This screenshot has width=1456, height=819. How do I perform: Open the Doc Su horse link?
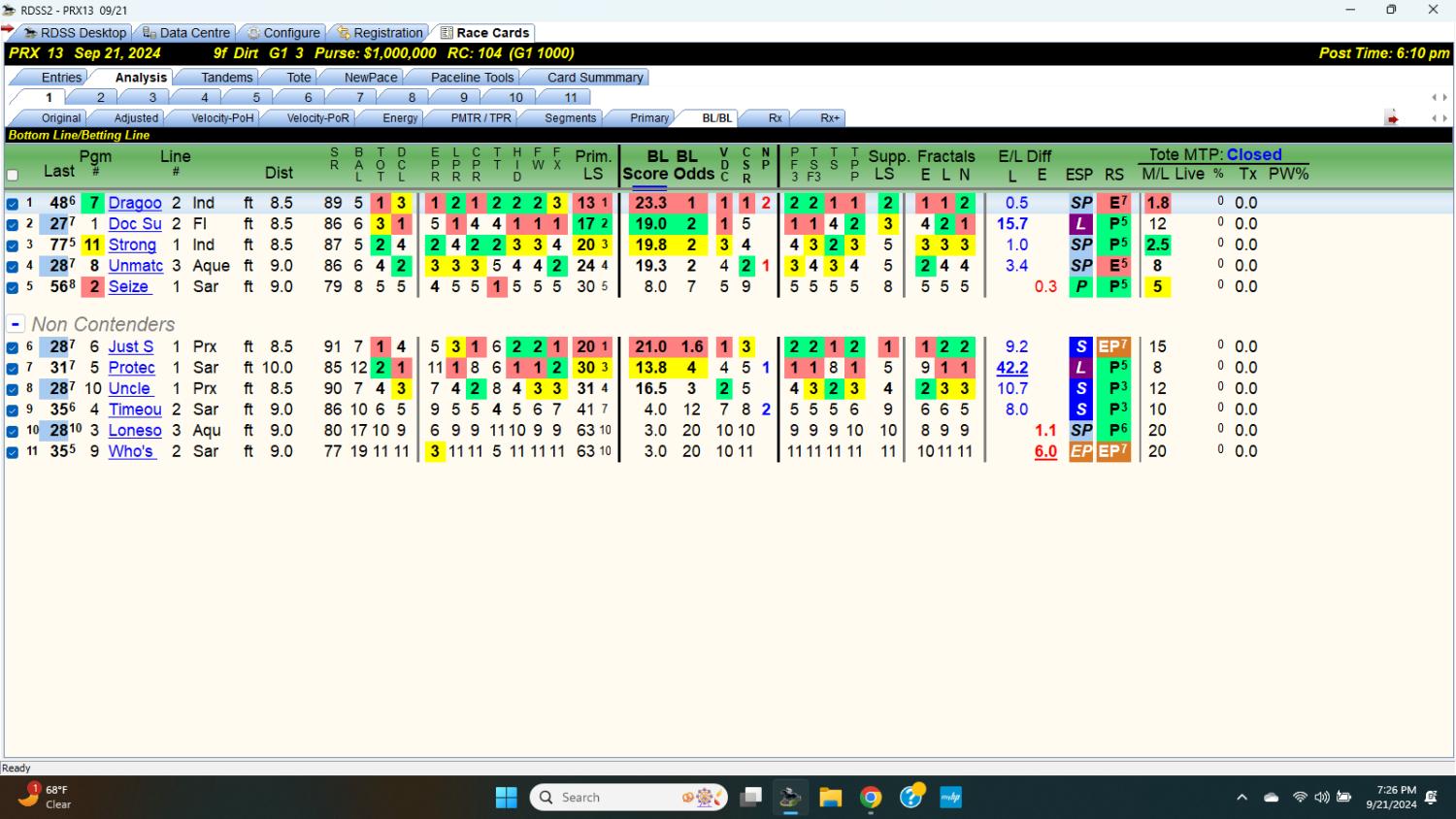(135, 224)
